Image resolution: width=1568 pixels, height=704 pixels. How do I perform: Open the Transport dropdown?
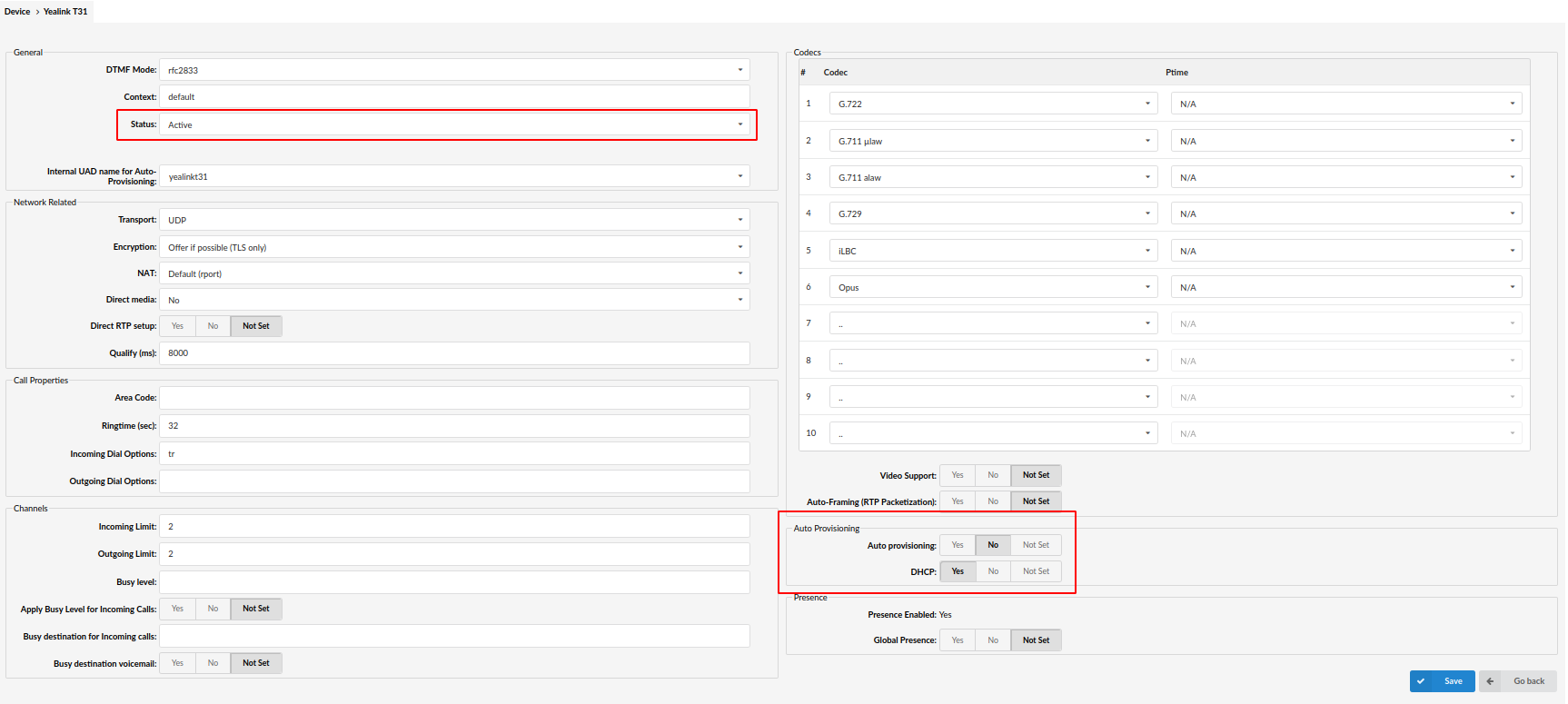click(454, 220)
